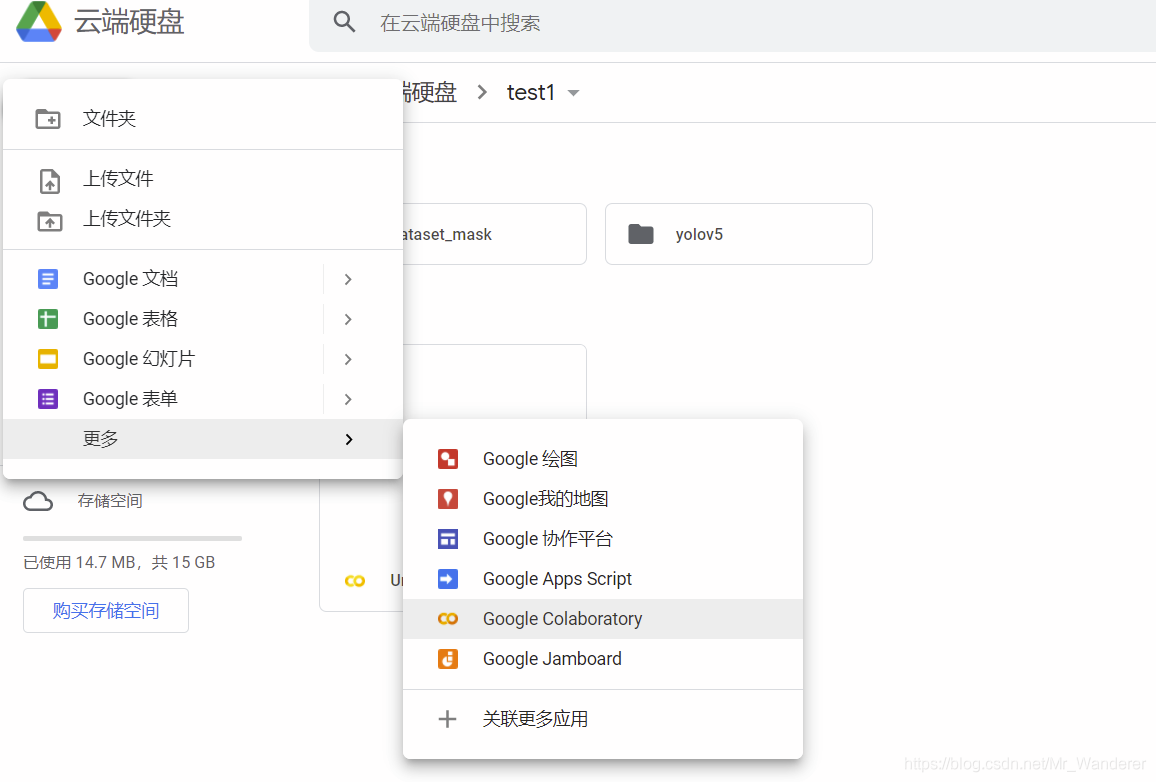Screen dimensions: 1156x782
Task: Click the yolov5 folder icon
Action: click(x=641, y=234)
